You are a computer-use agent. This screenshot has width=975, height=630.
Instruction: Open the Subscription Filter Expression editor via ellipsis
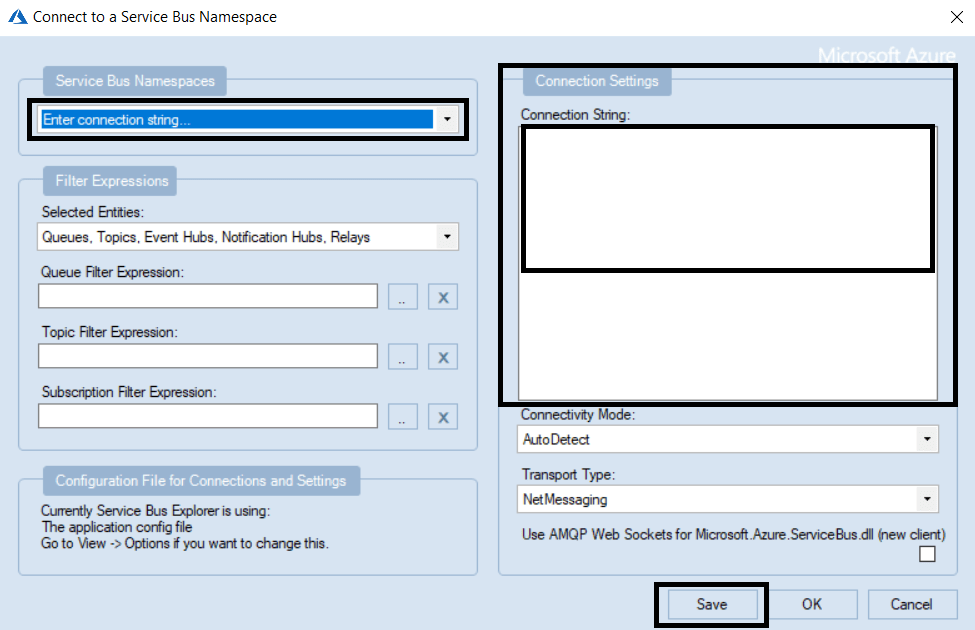(403, 416)
